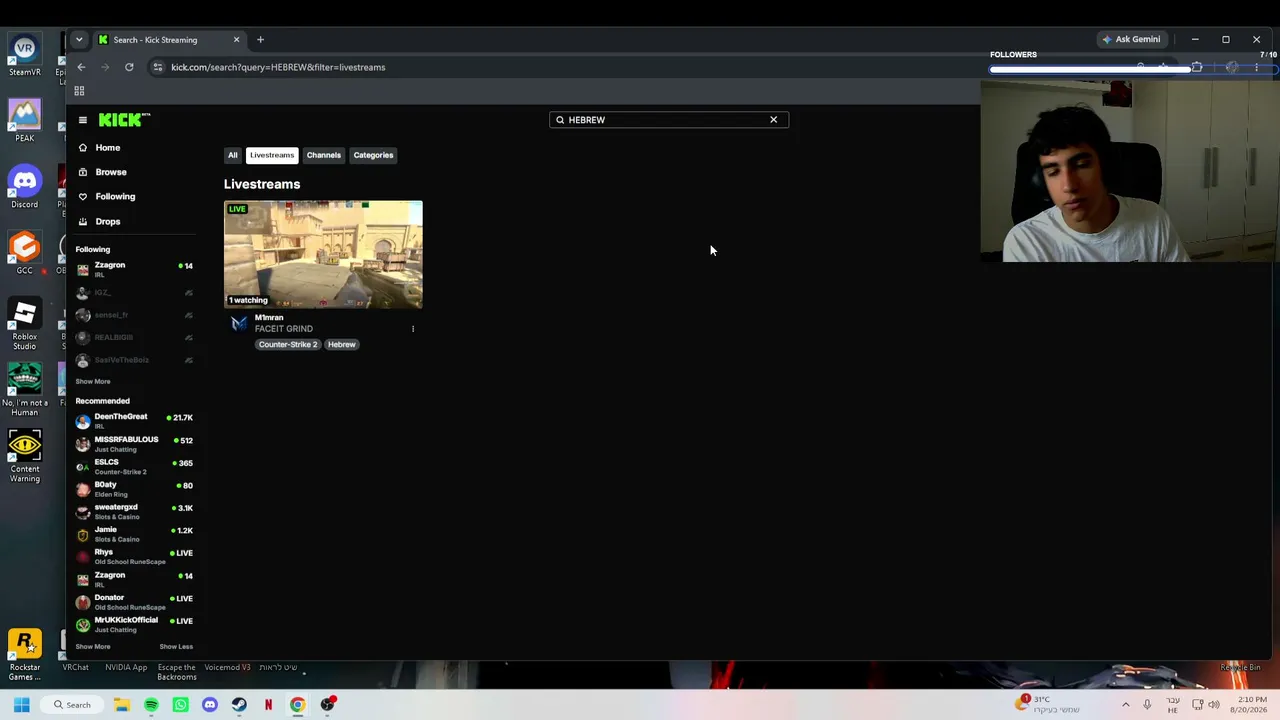Clear the HEBREW search query
The height and width of the screenshot is (720, 1280).
point(773,120)
